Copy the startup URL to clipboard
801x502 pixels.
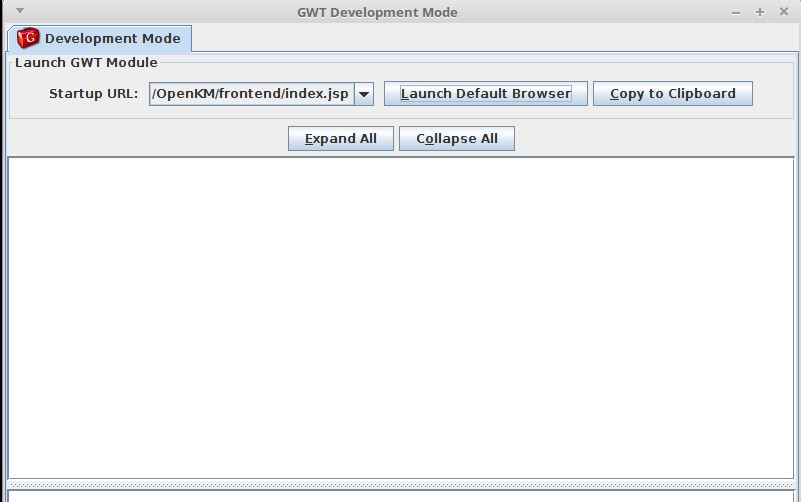click(x=672, y=94)
